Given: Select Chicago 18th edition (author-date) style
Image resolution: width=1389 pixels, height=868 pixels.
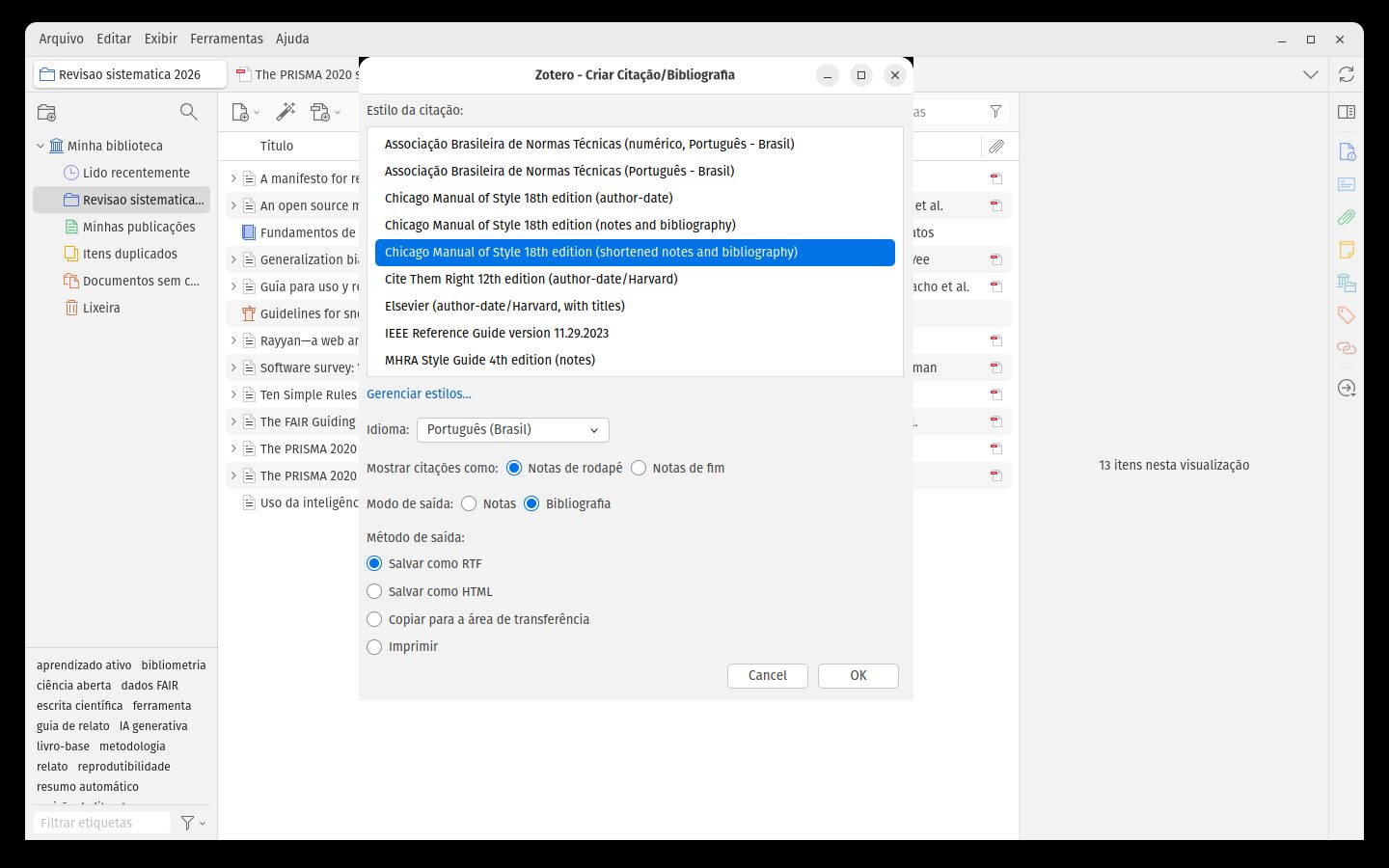Looking at the screenshot, I should coord(635,198).
